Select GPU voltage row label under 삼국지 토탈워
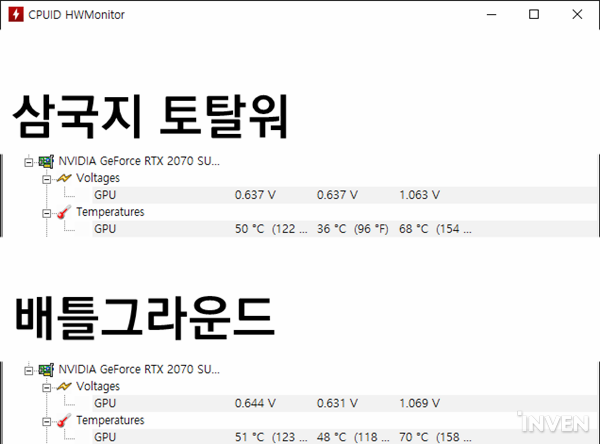600x444 pixels. point(105,195)
